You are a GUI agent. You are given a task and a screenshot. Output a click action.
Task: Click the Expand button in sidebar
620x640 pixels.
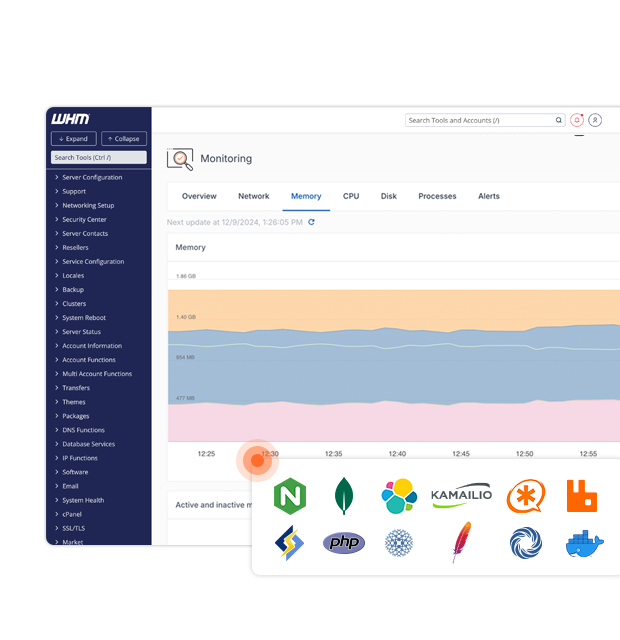coord(74,139)
